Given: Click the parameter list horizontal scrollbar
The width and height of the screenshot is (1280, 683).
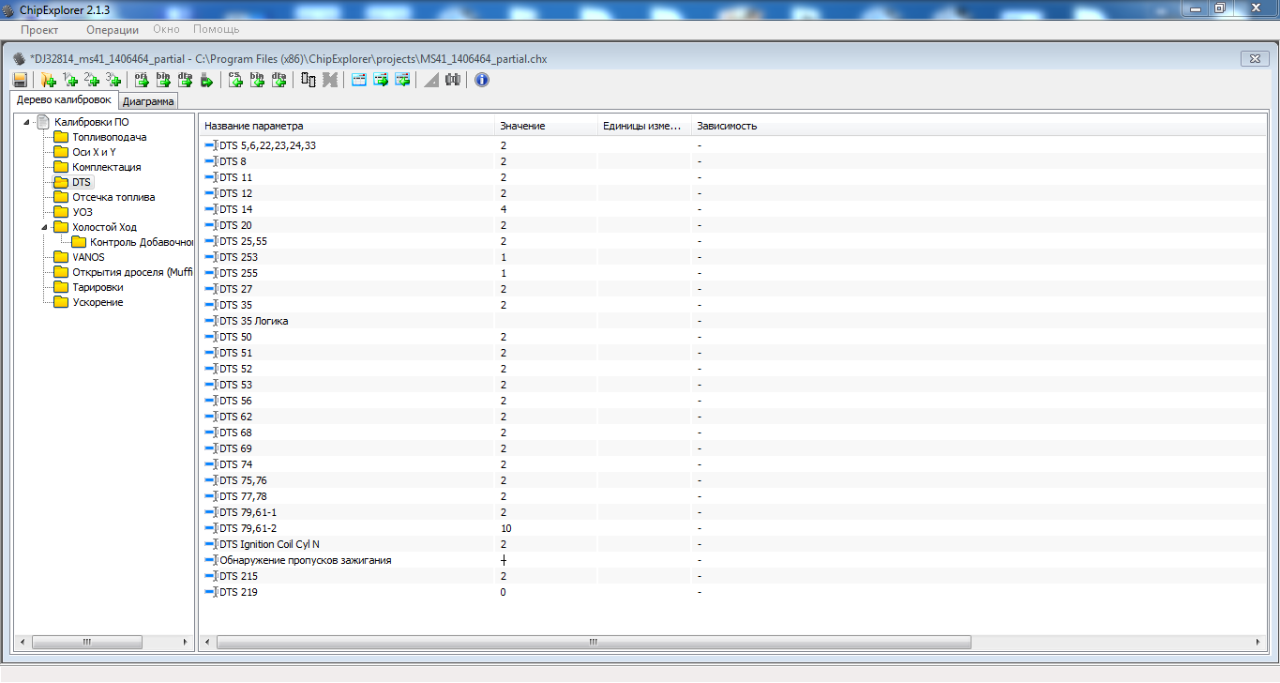Looking at the screenshot, I should [593, 642].
